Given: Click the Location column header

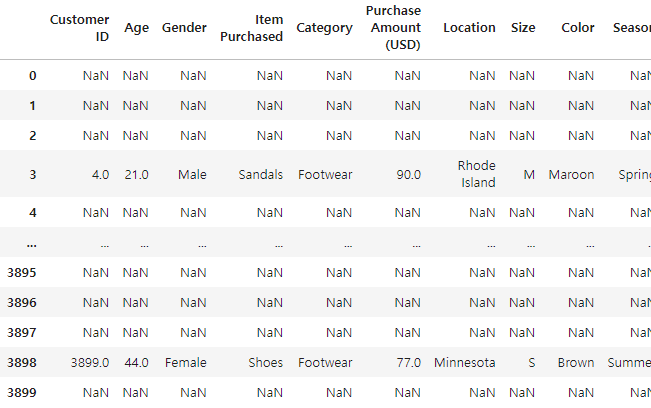Looking at the screenshot, I should [469, 28].
